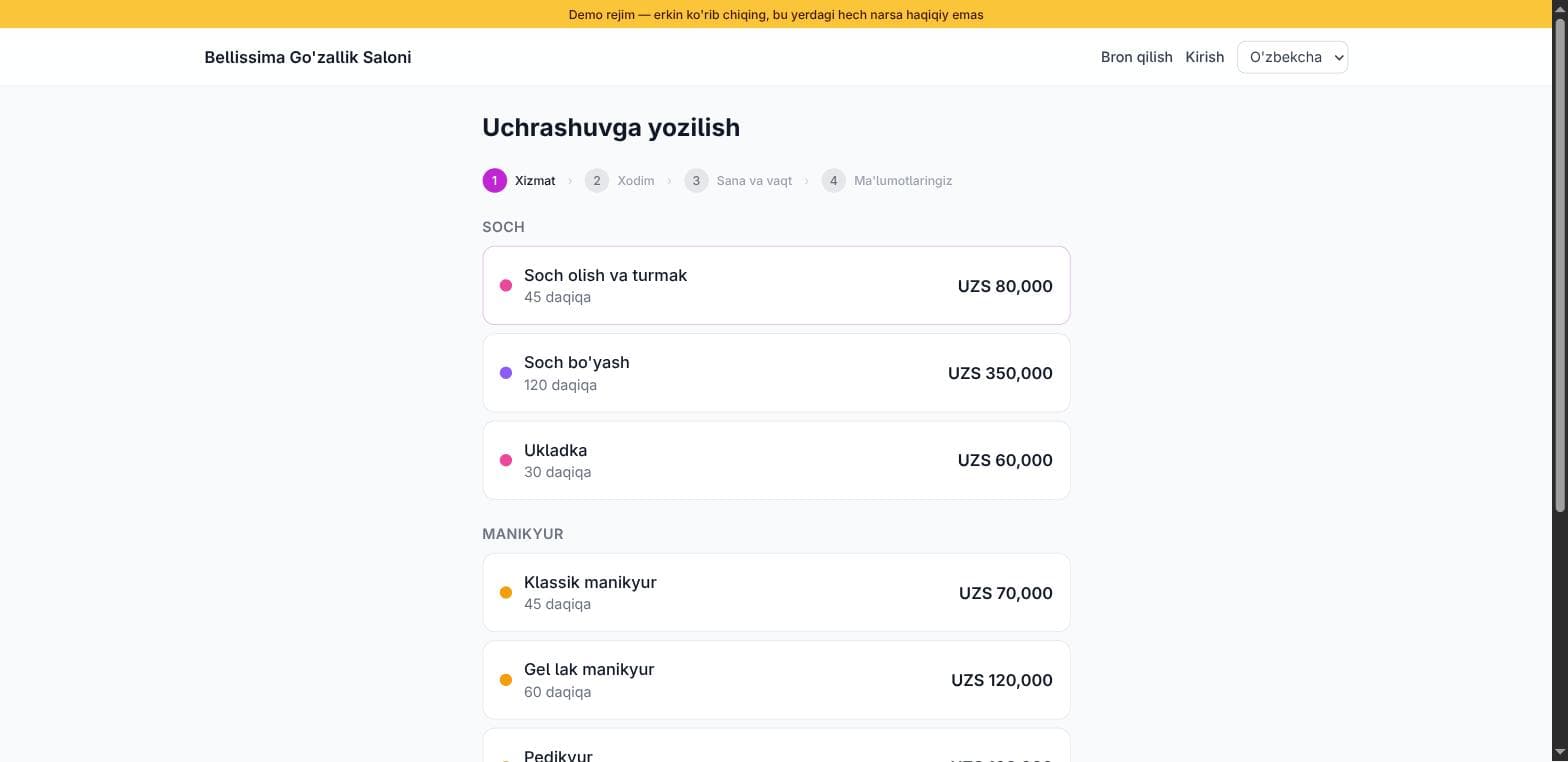Click the pink dot beside Ukladka

pos(506,460)
